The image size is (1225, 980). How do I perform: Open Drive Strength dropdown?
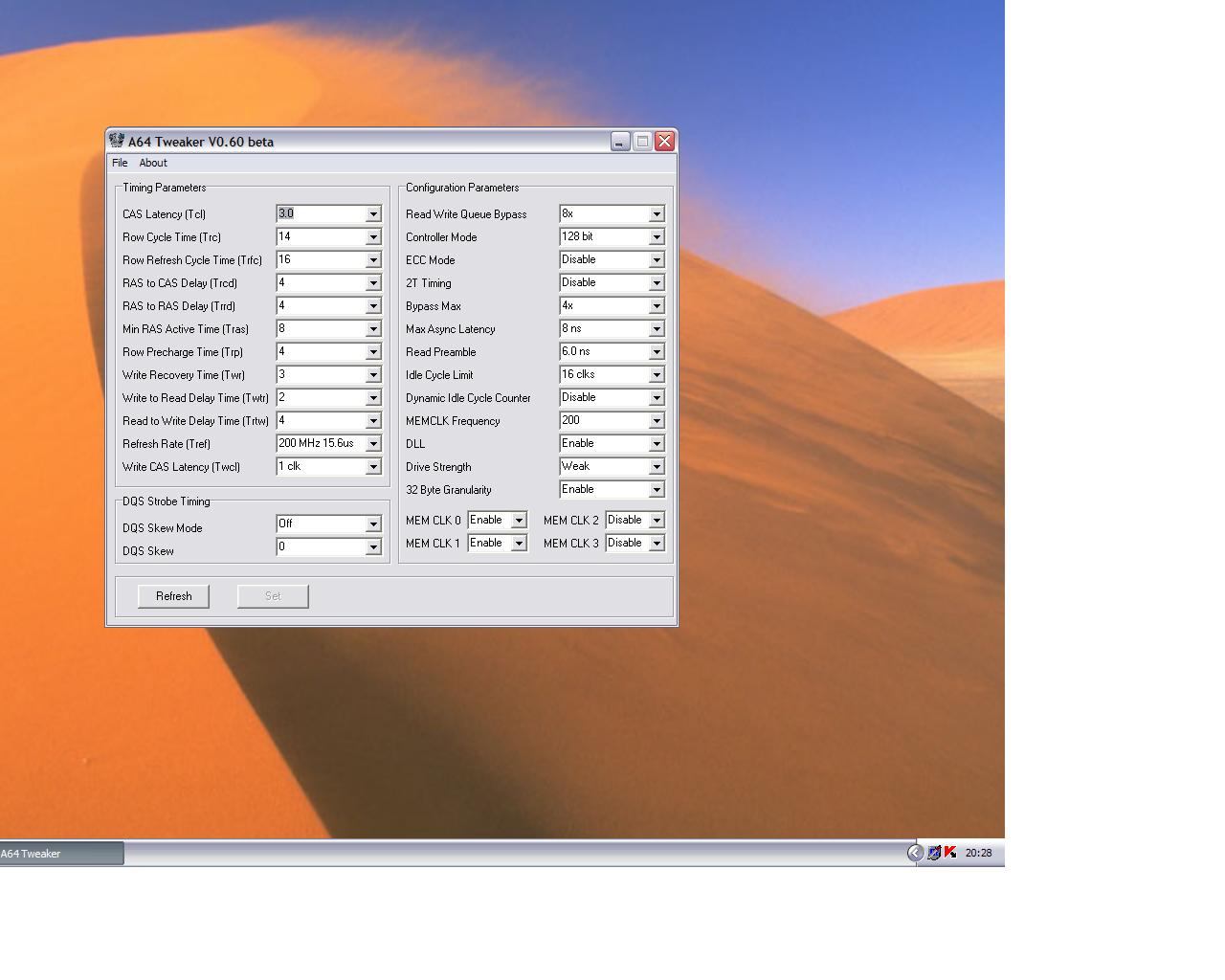(657, 467)
